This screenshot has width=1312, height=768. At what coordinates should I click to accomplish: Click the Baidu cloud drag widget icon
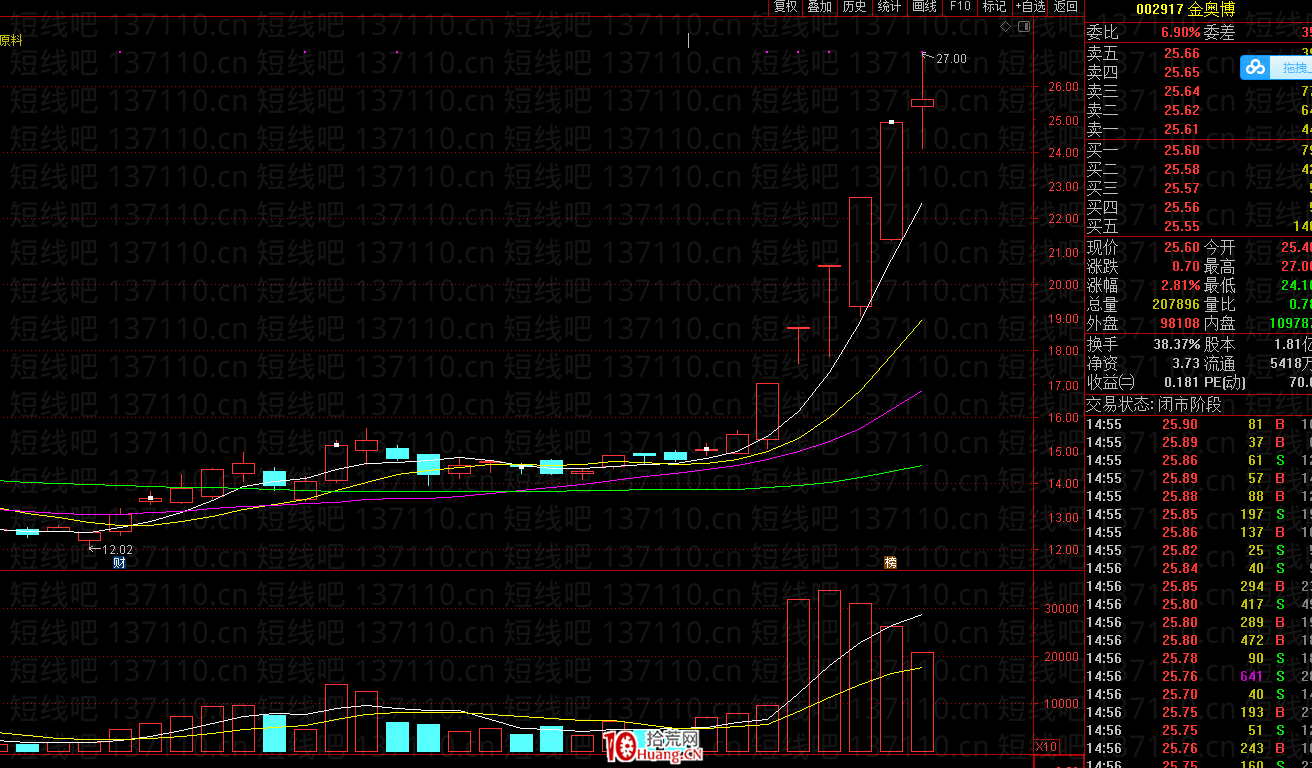[1255, 68]
